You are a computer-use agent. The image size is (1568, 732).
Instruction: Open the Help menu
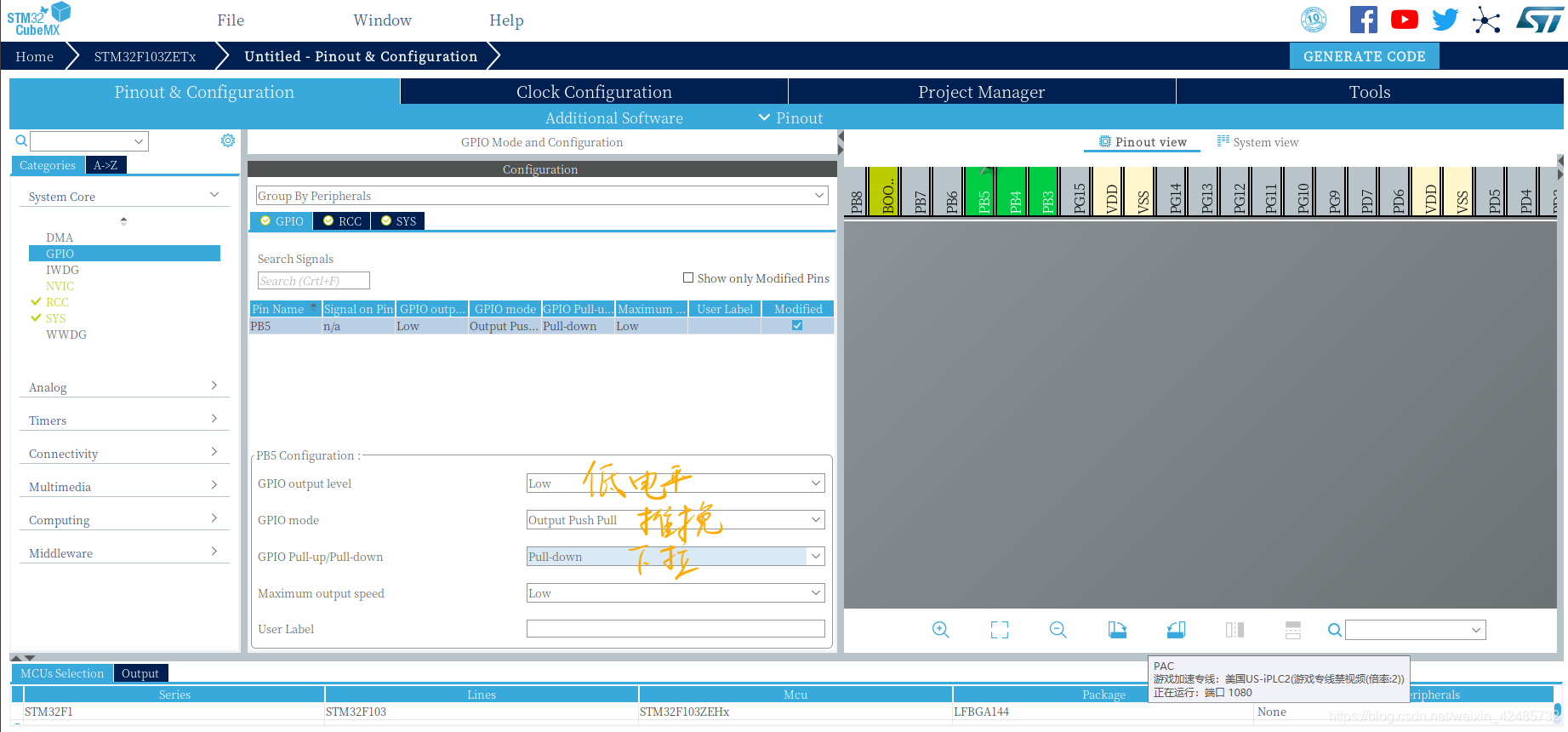pos(506,20)
